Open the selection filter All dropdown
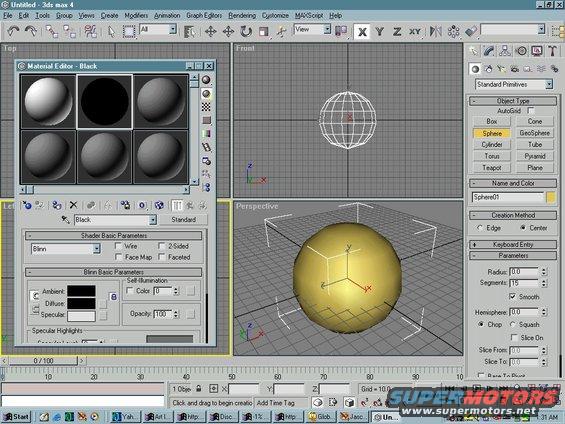 tap(173, 29)
